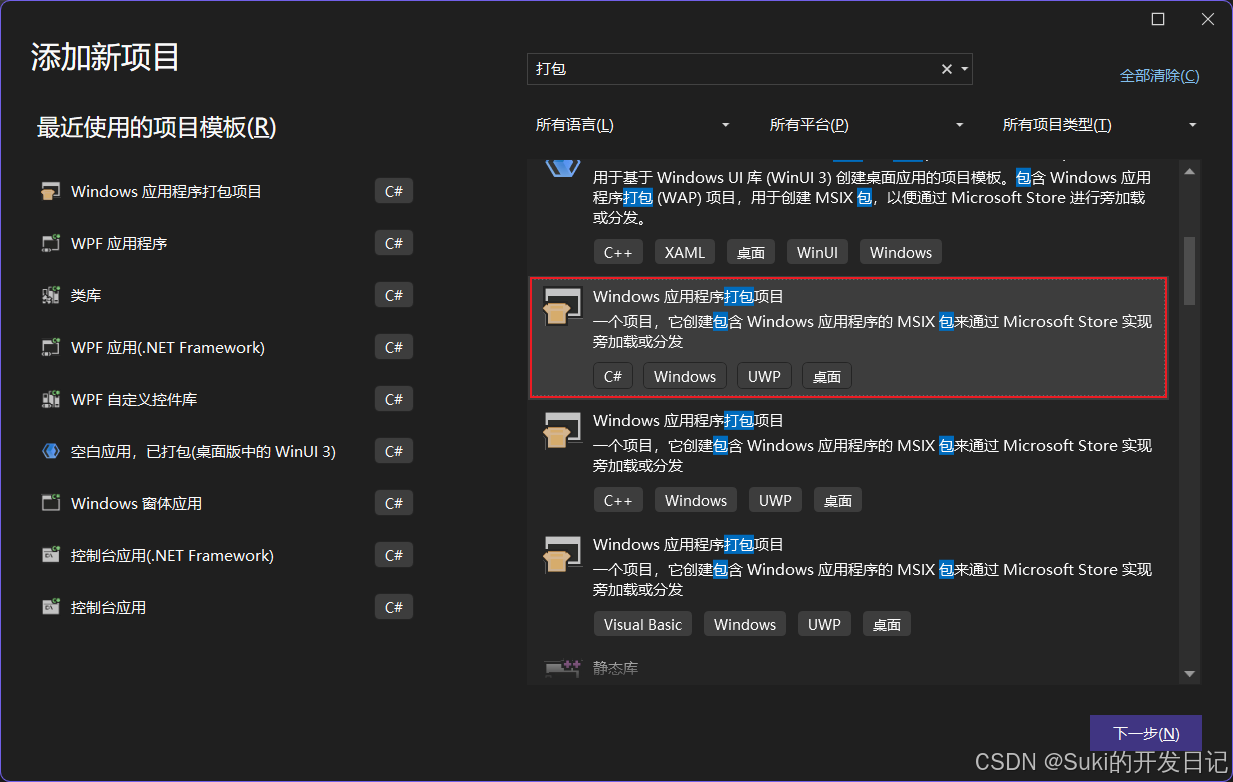Close the 添加新项目 dialog

tap(1208, 19)
